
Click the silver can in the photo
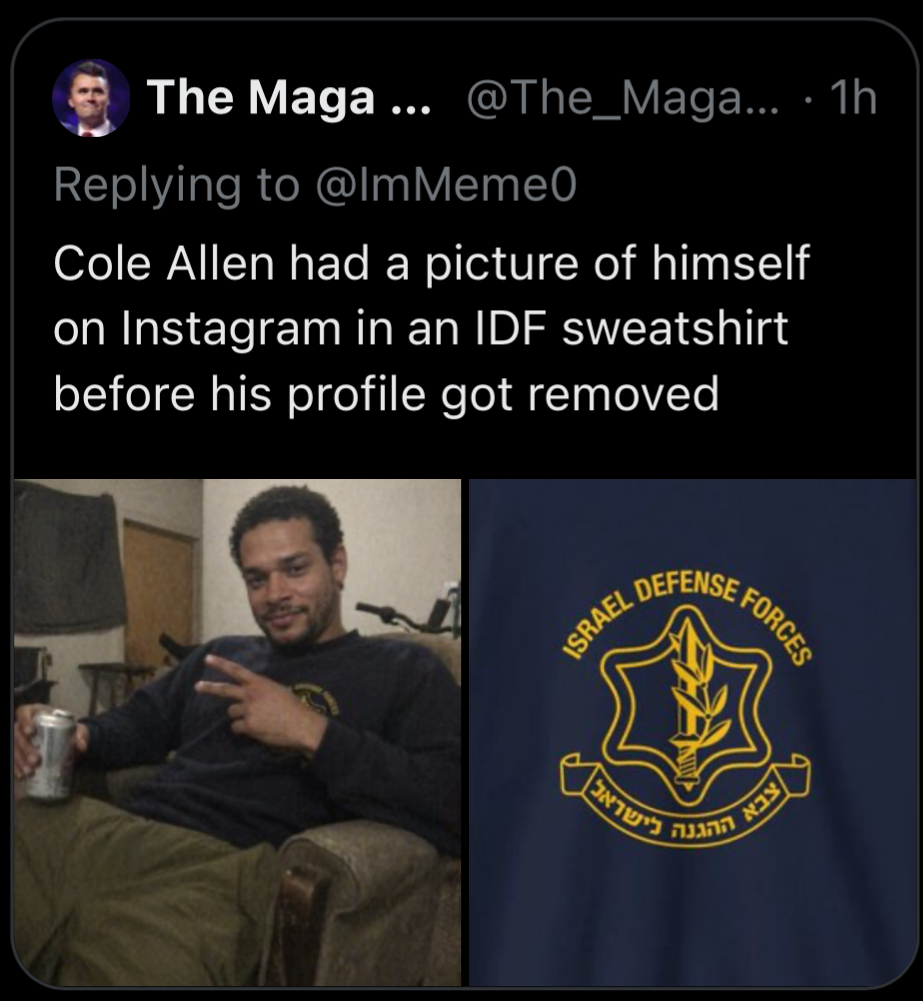pos(52,754)
